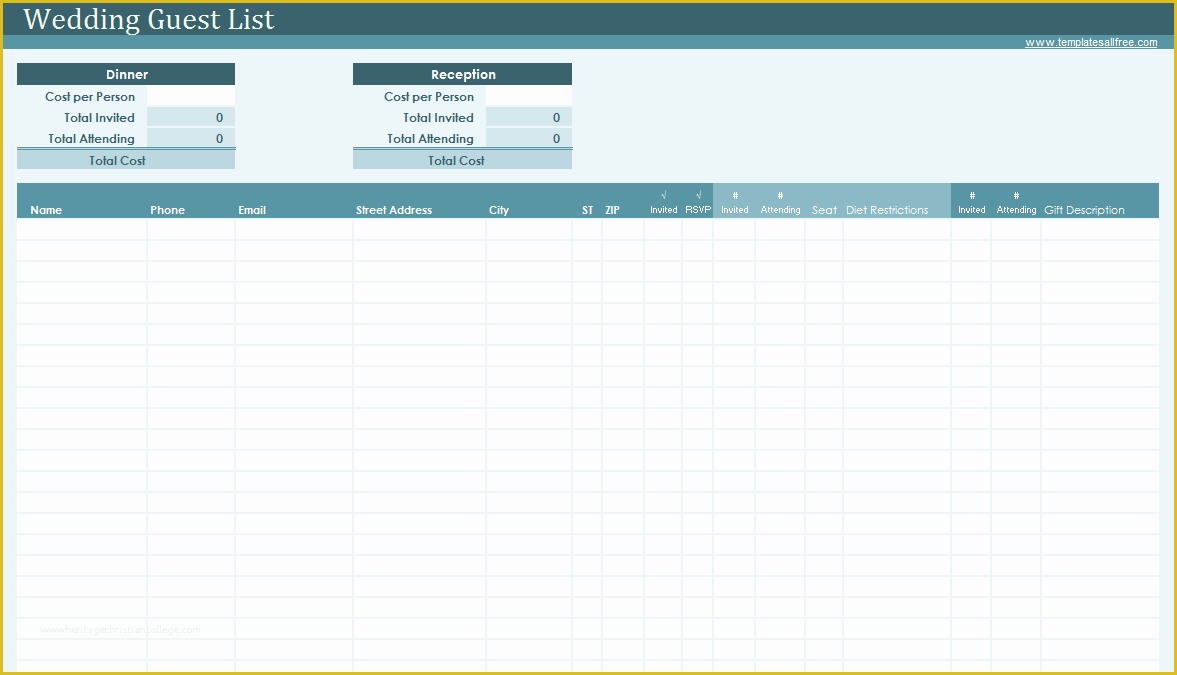Select the Reception Total Cost row
The image size is (1177, 675).
coord(462,160)
